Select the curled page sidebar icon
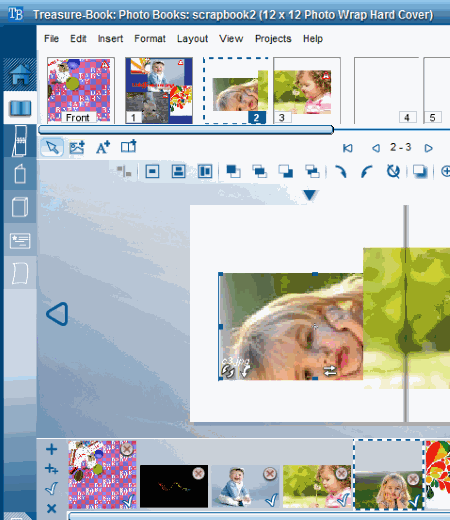Image resolution: width=450 pixels, height=520 pixels. coord(20,273)
